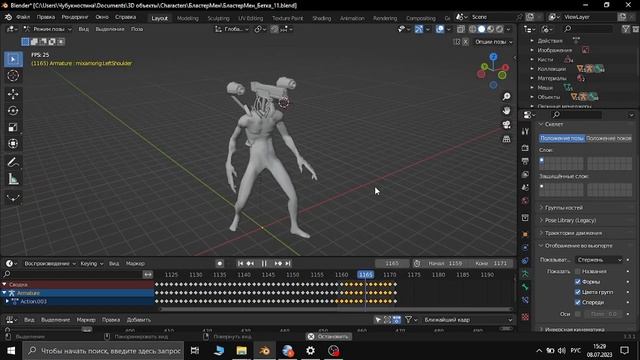Switch perspective/orthographic grid icon

(506, 139)
